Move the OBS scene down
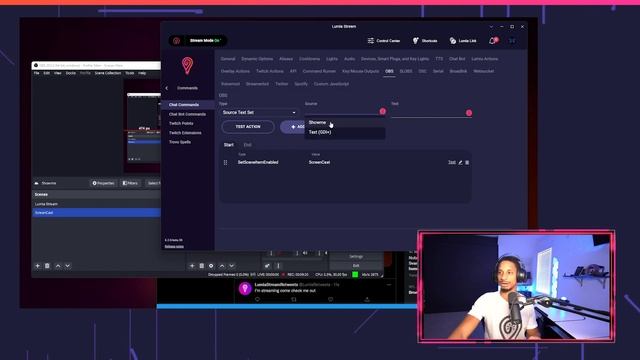This screenshot has height=360, width=640. coord(68,266)
